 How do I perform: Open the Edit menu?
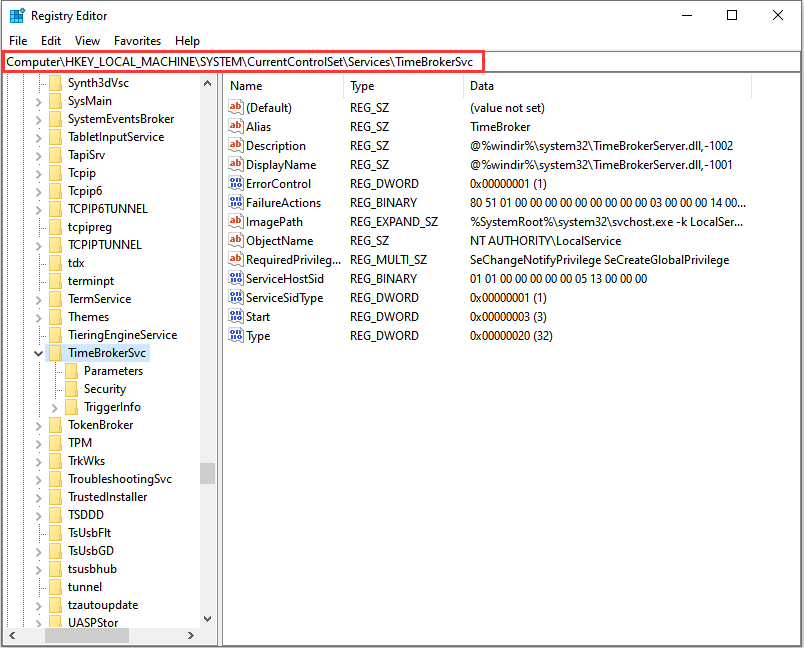pyautogui.click(x=51, y=40)
